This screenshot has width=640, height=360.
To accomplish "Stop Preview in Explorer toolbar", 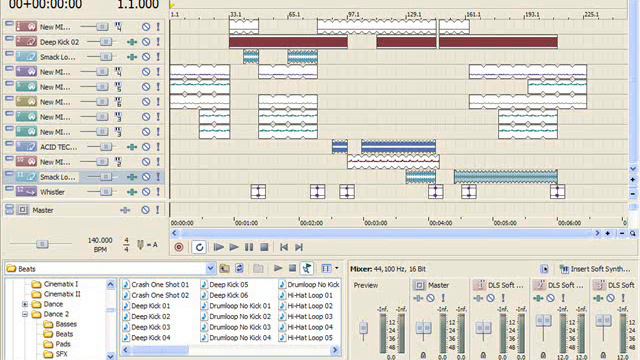I will click(x=292, y=269).
